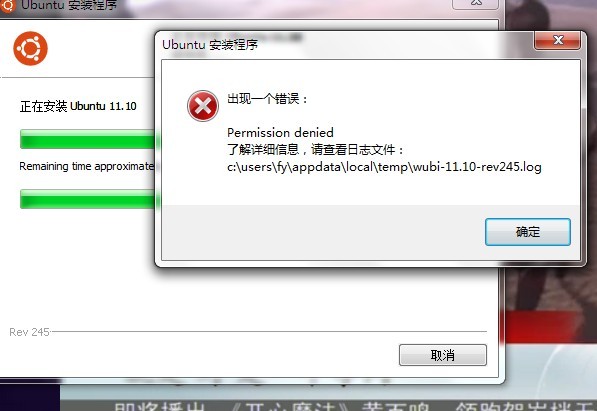The height and width of the screenshot is (411, 597).
Task: Click the wubi-11.10-rev245.log file path
Action: coord(384,167)
